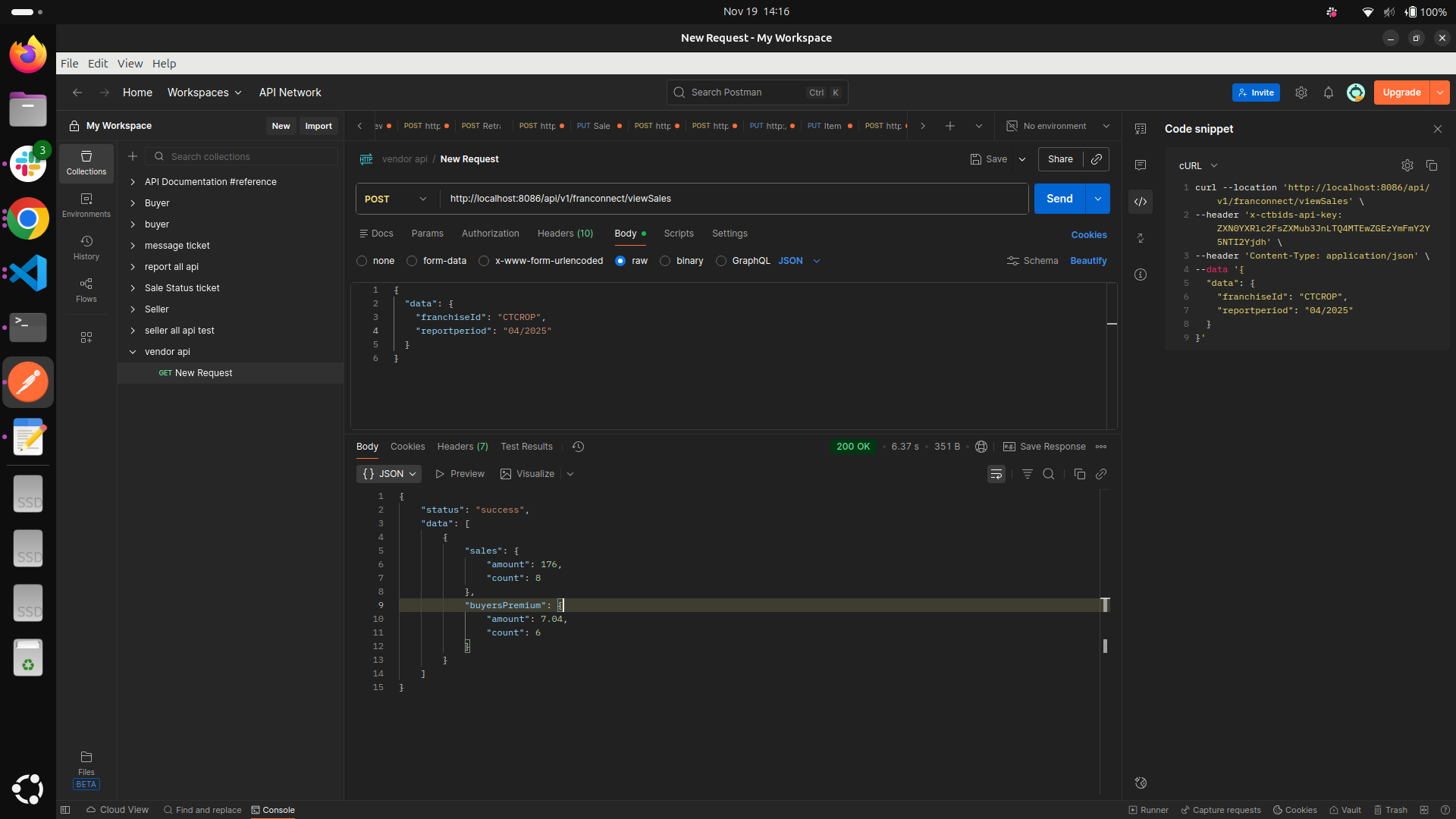
Task: Open the History sidebar panel
Action: pyautogui.click(x=86, y=247)
